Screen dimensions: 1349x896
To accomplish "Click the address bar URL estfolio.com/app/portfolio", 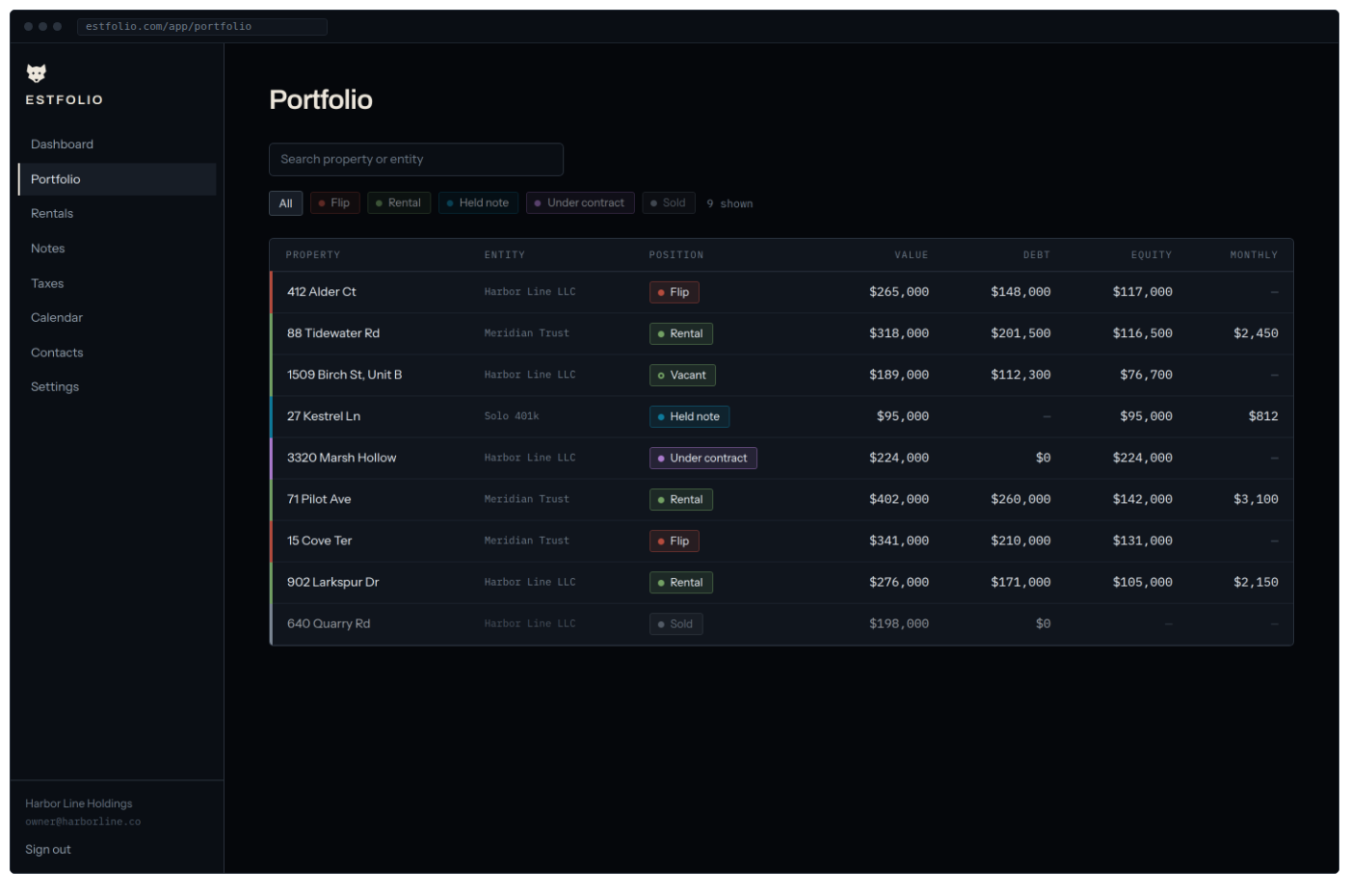I will coord(202,27).
